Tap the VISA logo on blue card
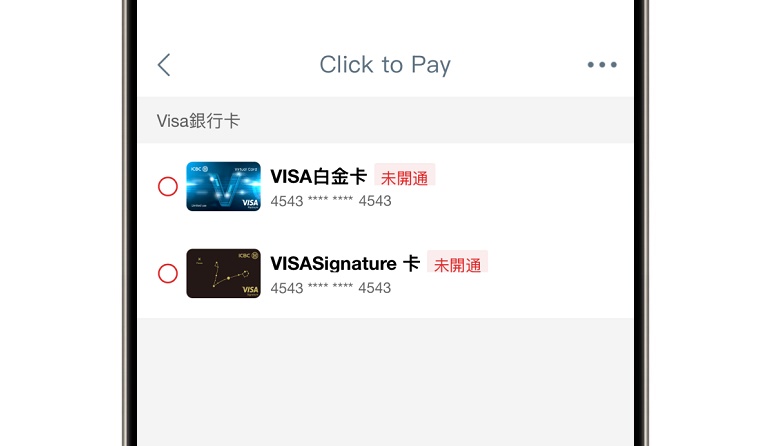Image resolution: width=771 pixels, height=446 pixels. tap(250, 203)
